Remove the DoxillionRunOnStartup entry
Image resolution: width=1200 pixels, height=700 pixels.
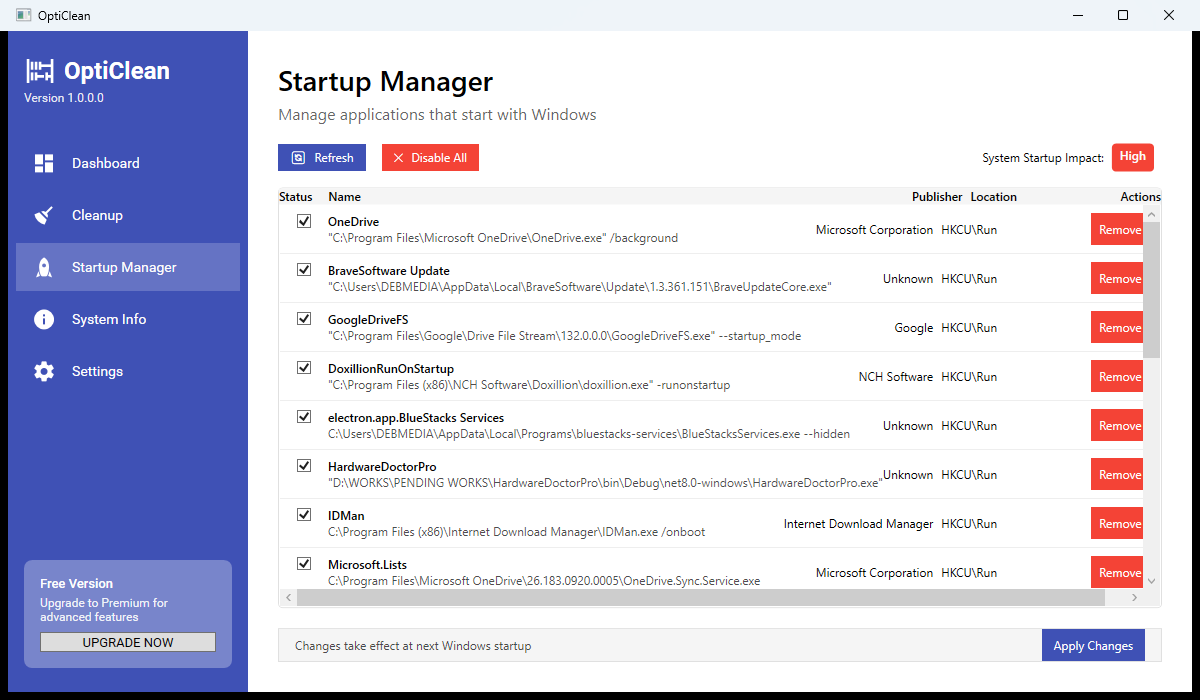[x=1118, y=377]
